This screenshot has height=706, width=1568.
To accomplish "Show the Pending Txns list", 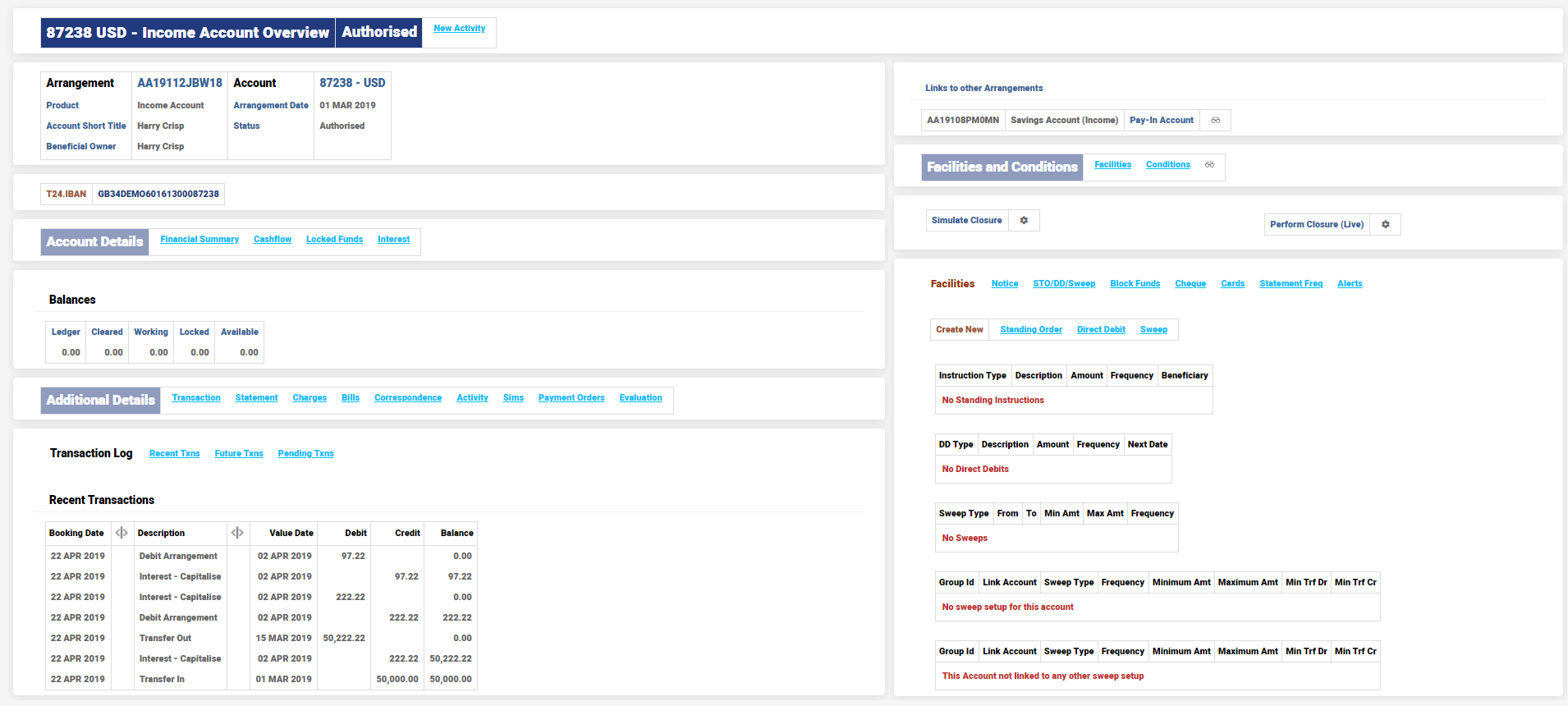I will tap(305, 454).
